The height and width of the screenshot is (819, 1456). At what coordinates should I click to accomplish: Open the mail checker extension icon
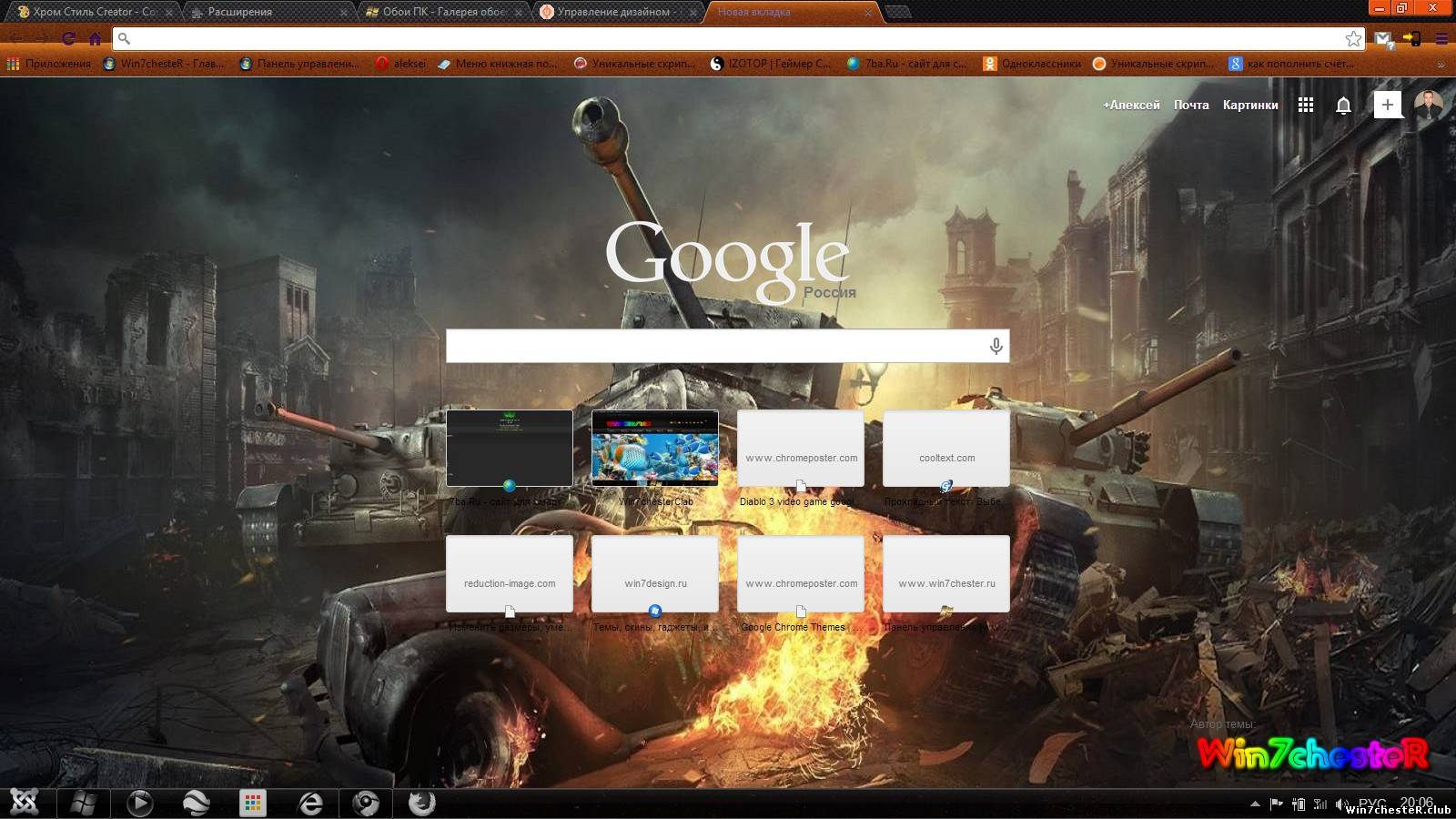(1384, 38)
